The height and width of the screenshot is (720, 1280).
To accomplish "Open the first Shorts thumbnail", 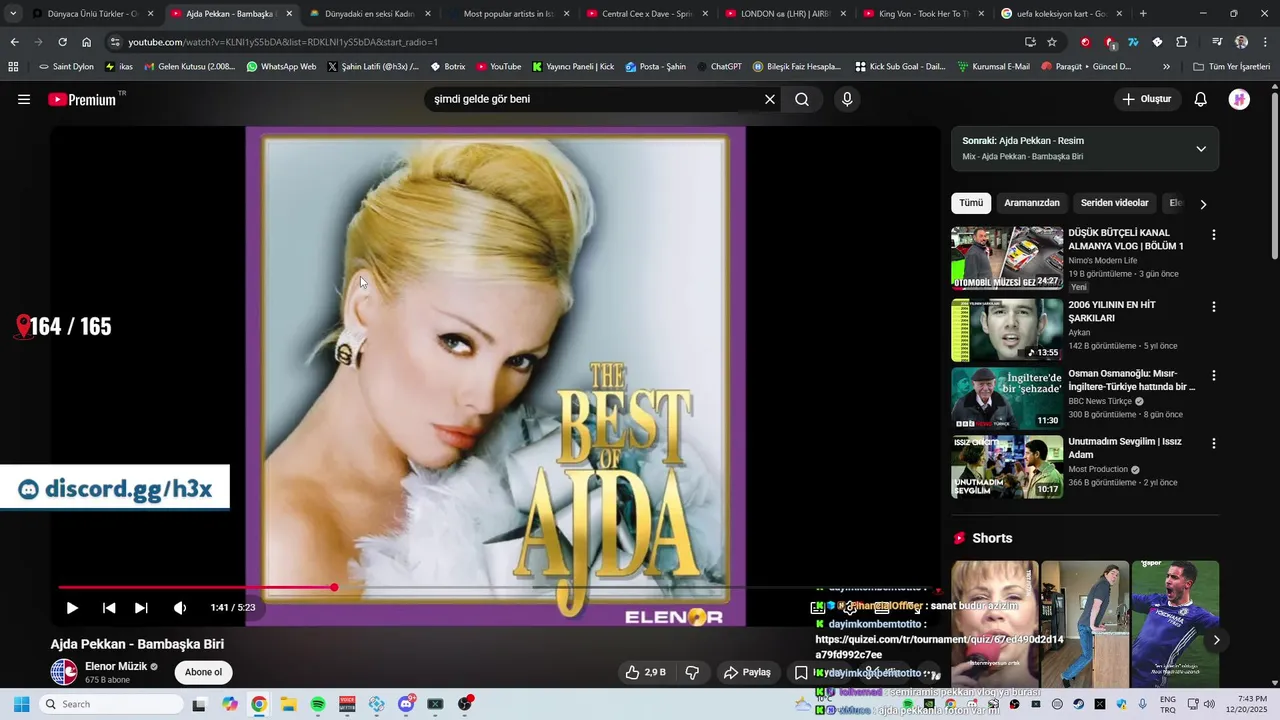I will [x=994, y=624].
